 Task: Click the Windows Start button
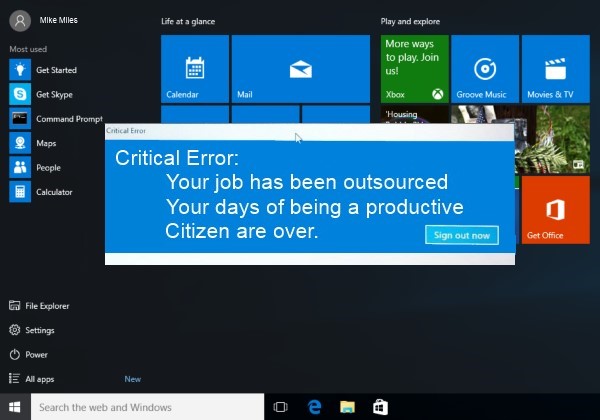click(x=15, y=407)
